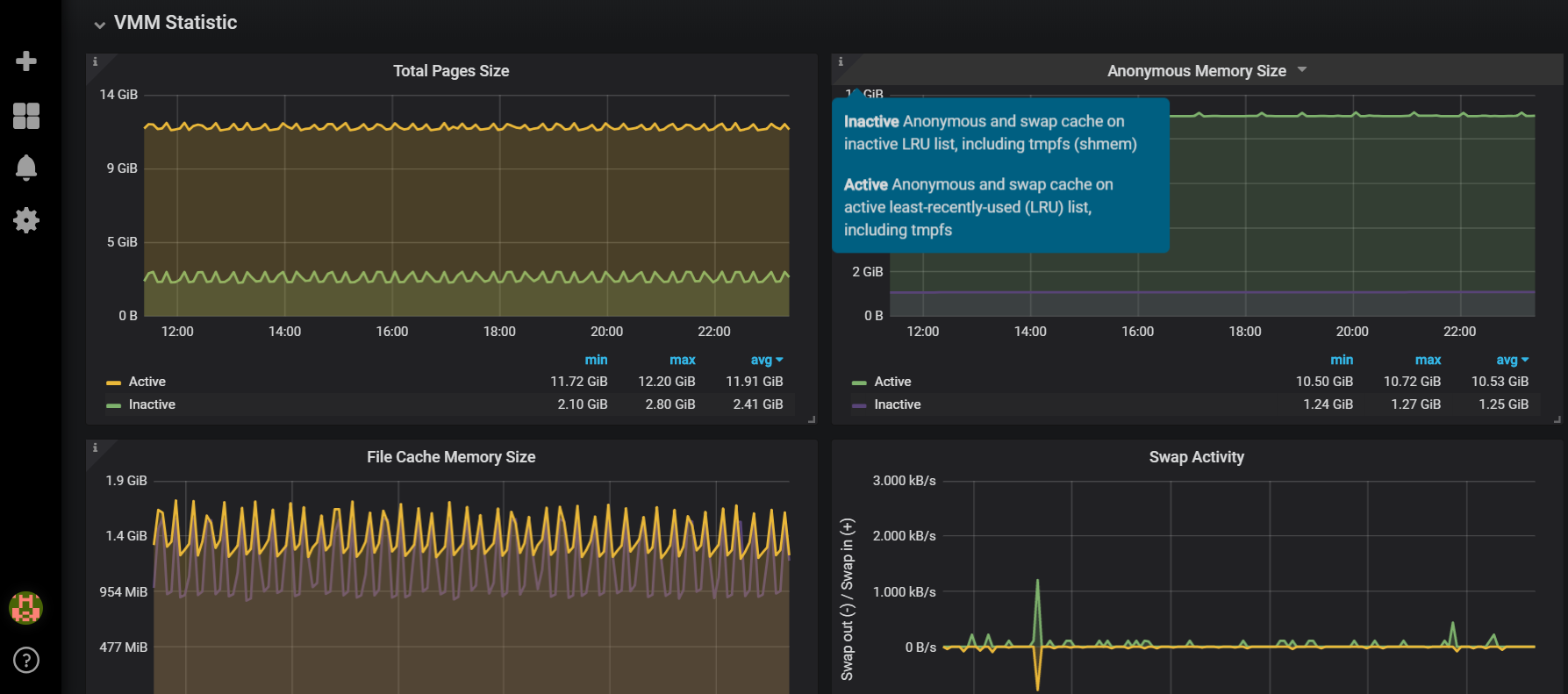Viewport: 1568px width, 694px height.
Task: Open the Dashboards grid icon
Action: click(x=26, y=116)
